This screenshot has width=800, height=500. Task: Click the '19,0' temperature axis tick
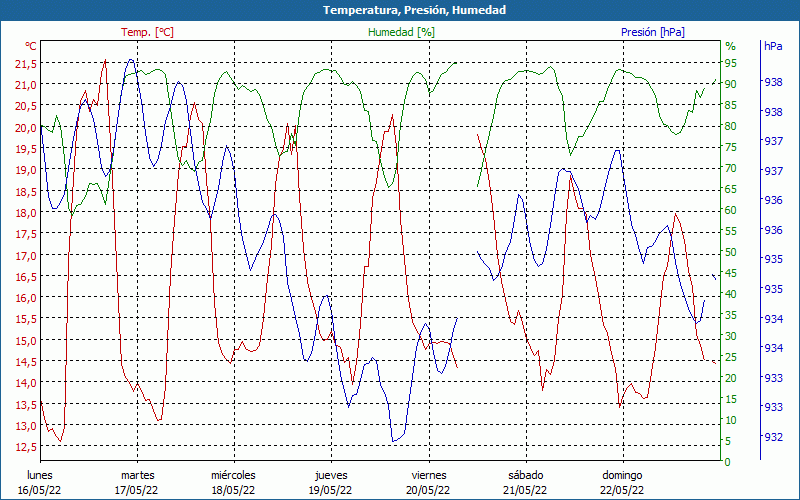(27, 170)
